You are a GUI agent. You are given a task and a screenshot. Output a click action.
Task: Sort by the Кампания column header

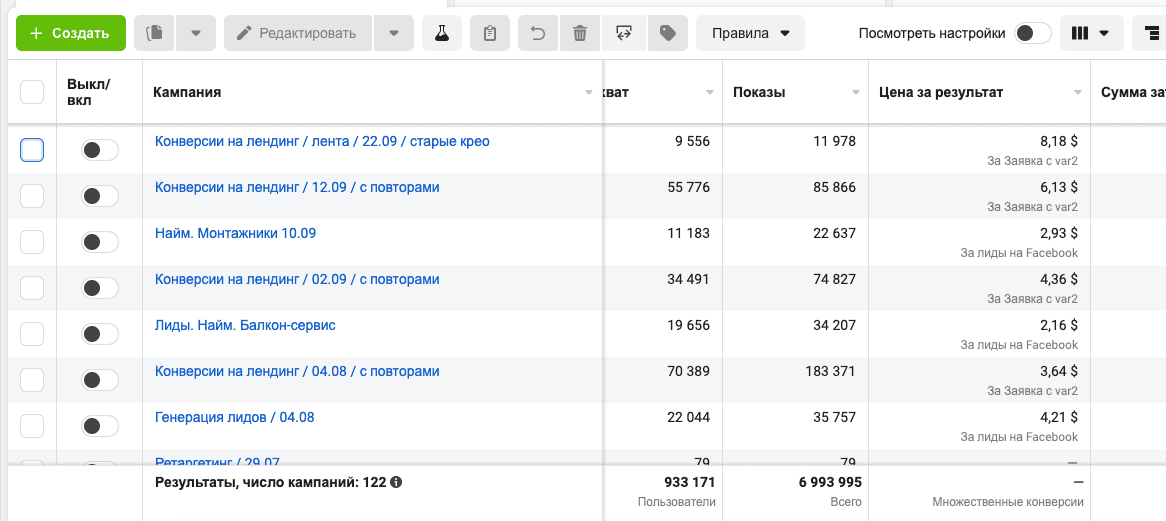click(x=187, y=92)
